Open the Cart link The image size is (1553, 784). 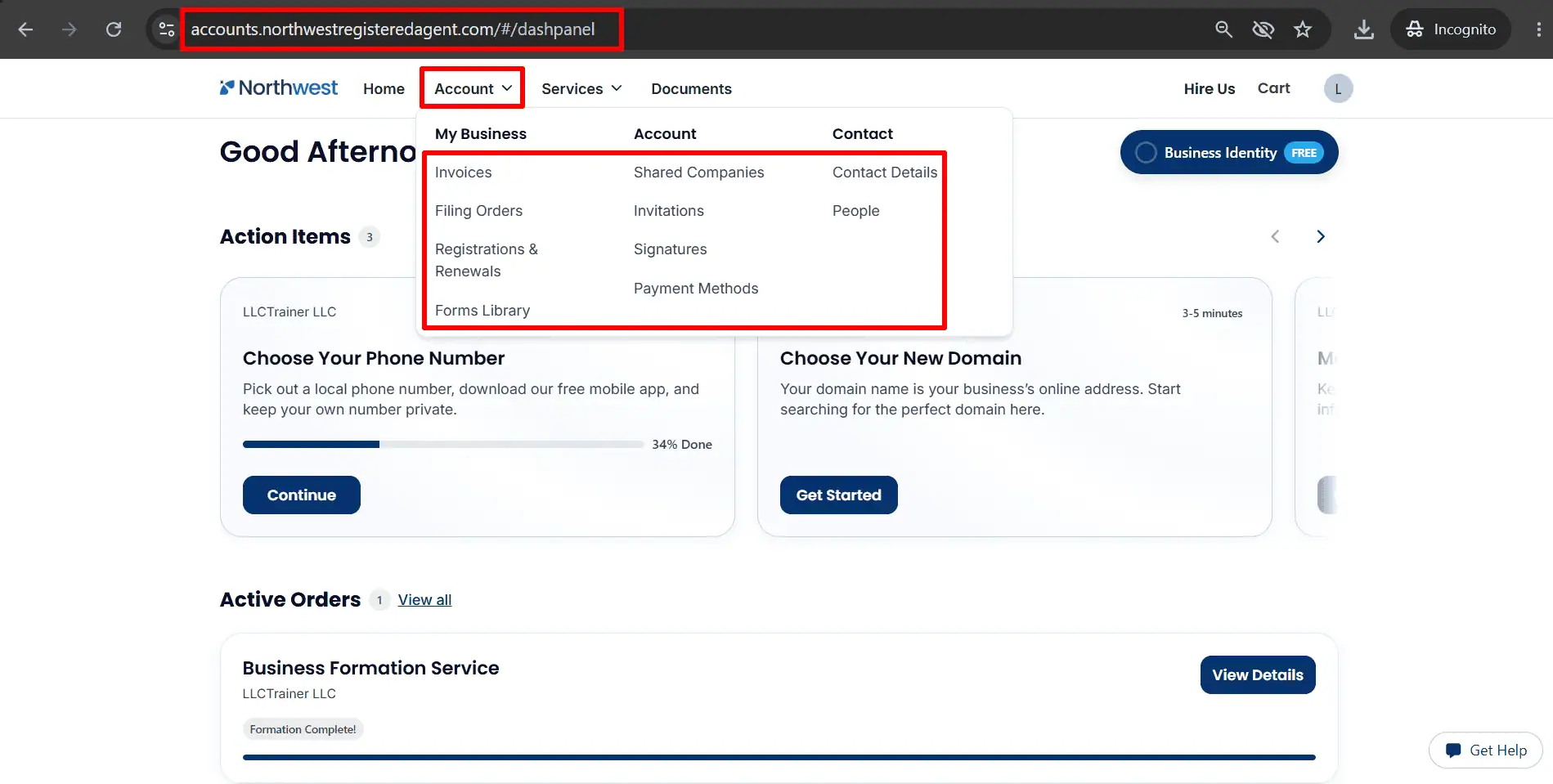pyautogui.click(x=1273, y=87)
